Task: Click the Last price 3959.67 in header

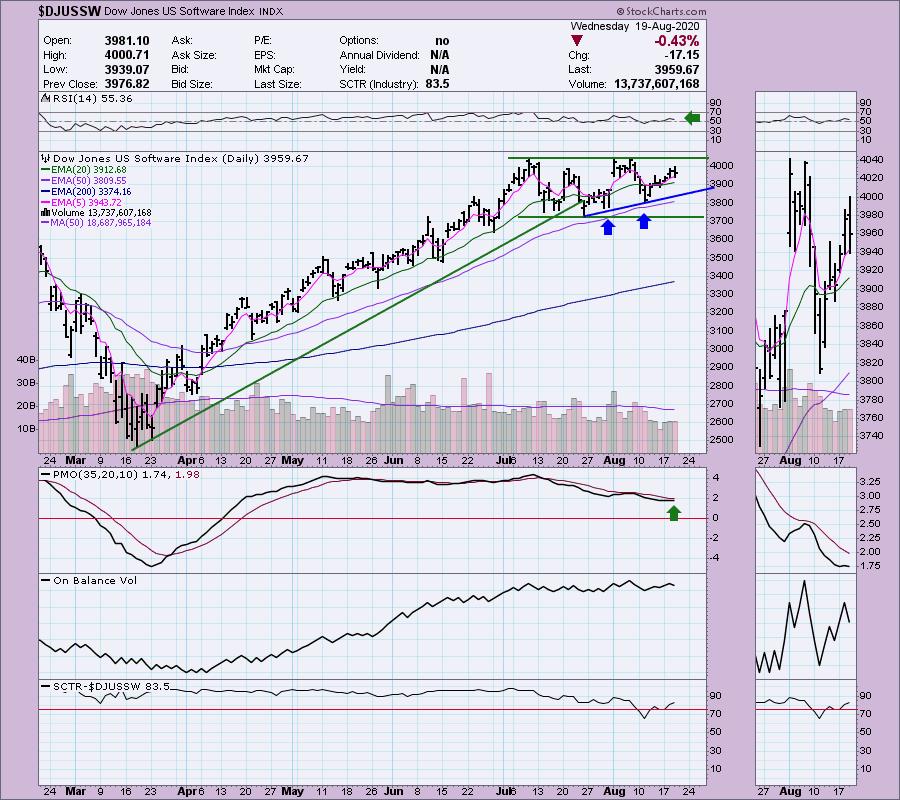Action: coord(677,69)
